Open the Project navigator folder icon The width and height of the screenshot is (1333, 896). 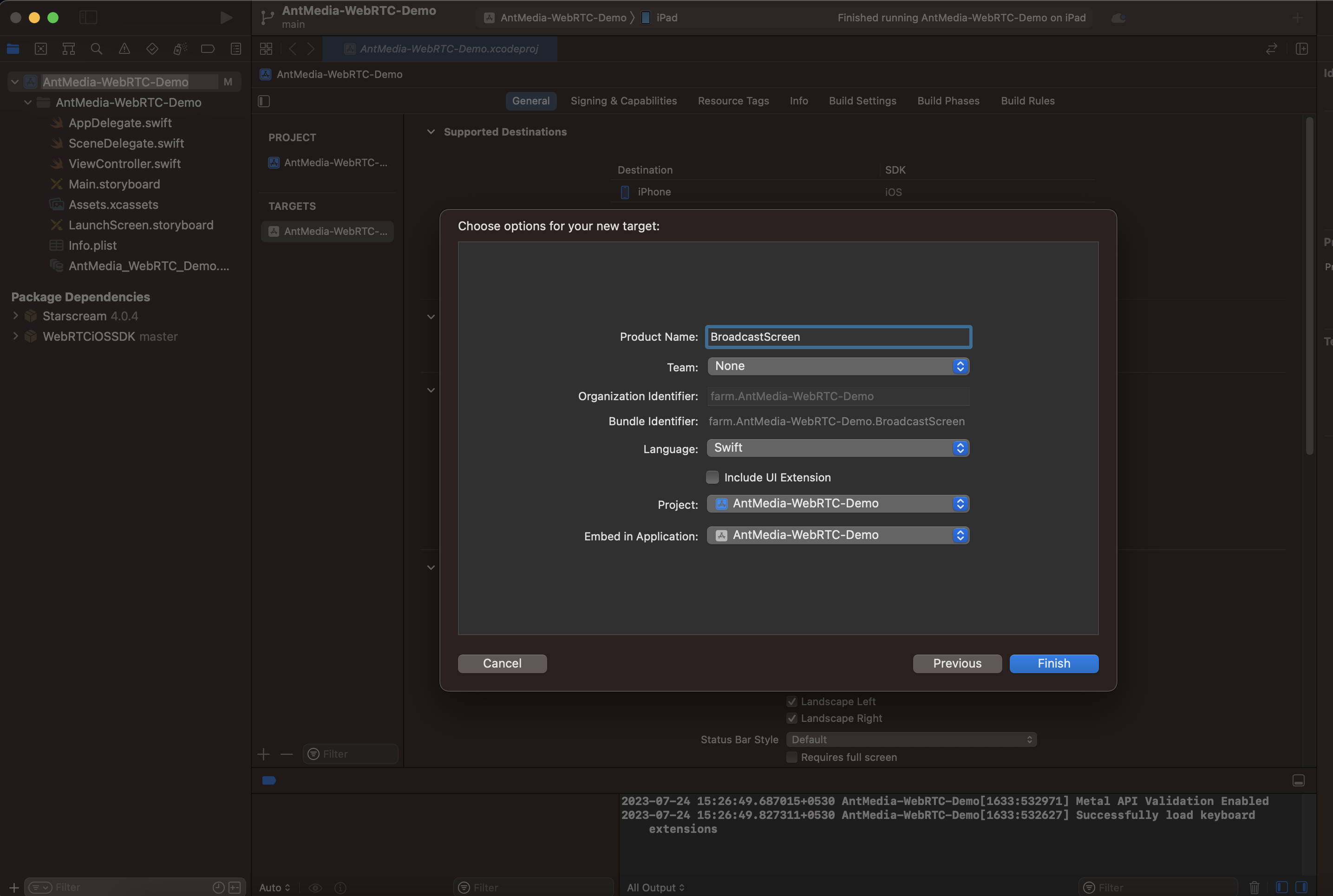(13, 49)
